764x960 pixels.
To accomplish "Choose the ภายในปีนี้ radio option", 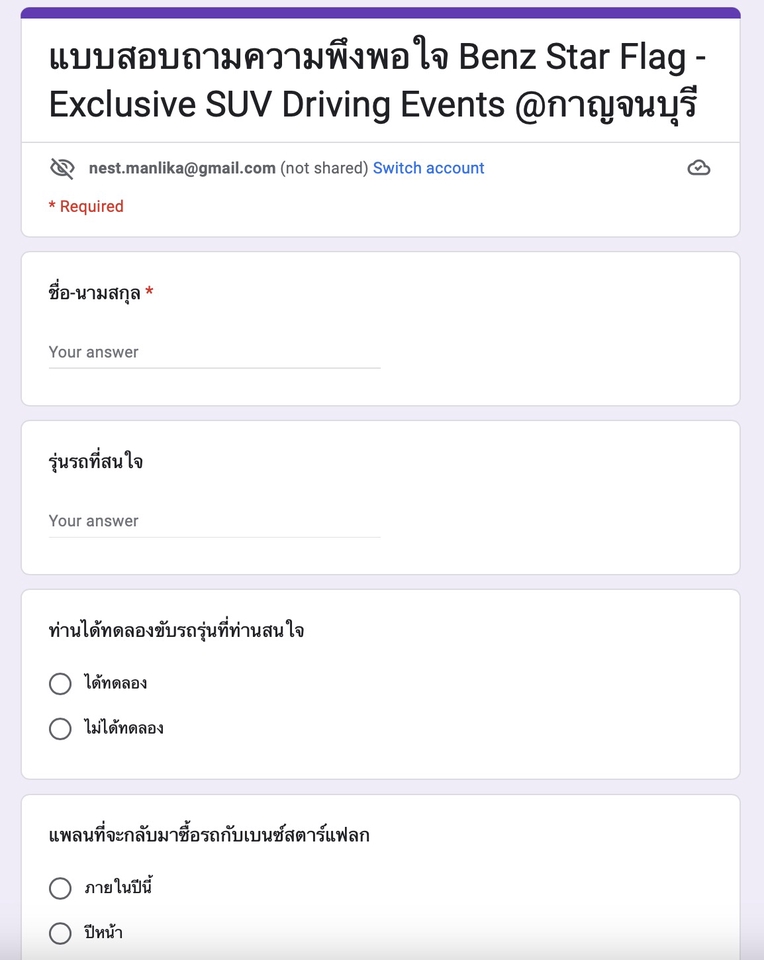I will point(60,888).
